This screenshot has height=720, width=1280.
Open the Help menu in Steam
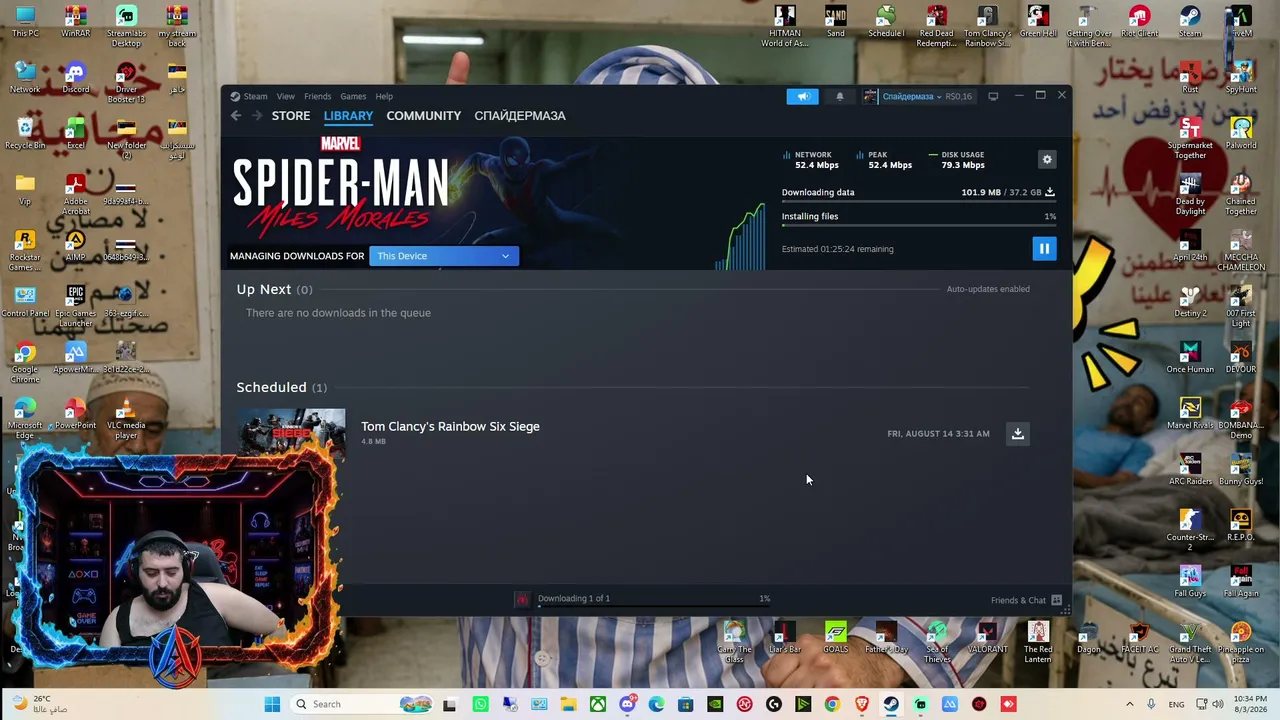point(384,96)
